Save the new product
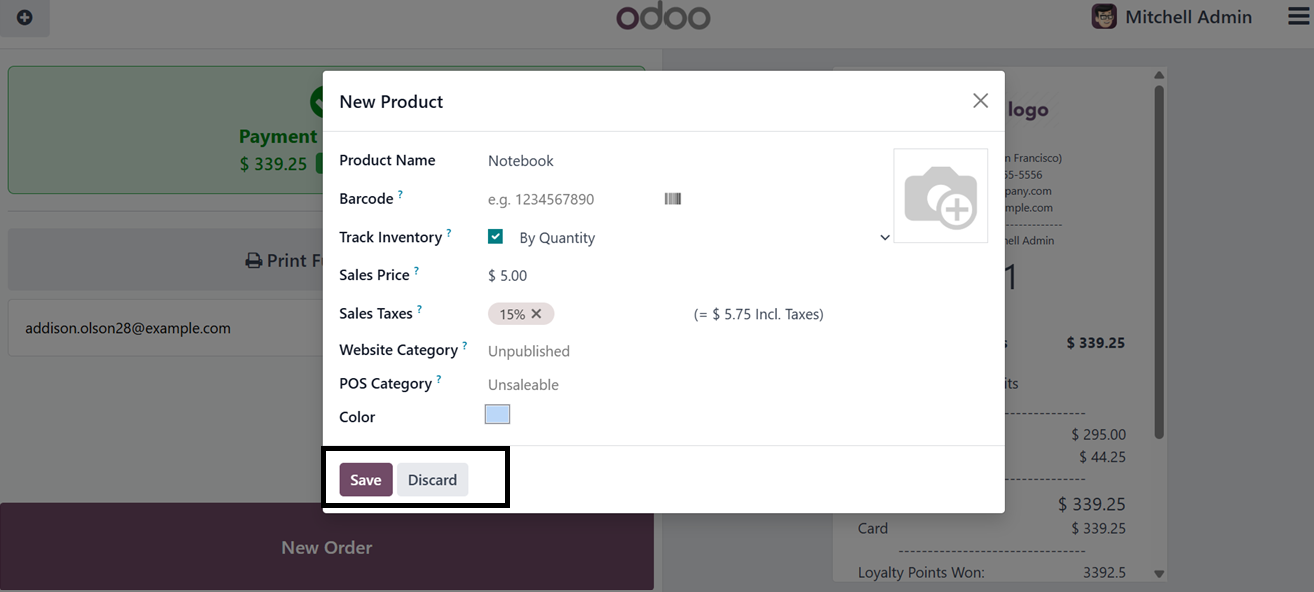Viewport: 1314px width, 592px height. (x=365, y=480)
